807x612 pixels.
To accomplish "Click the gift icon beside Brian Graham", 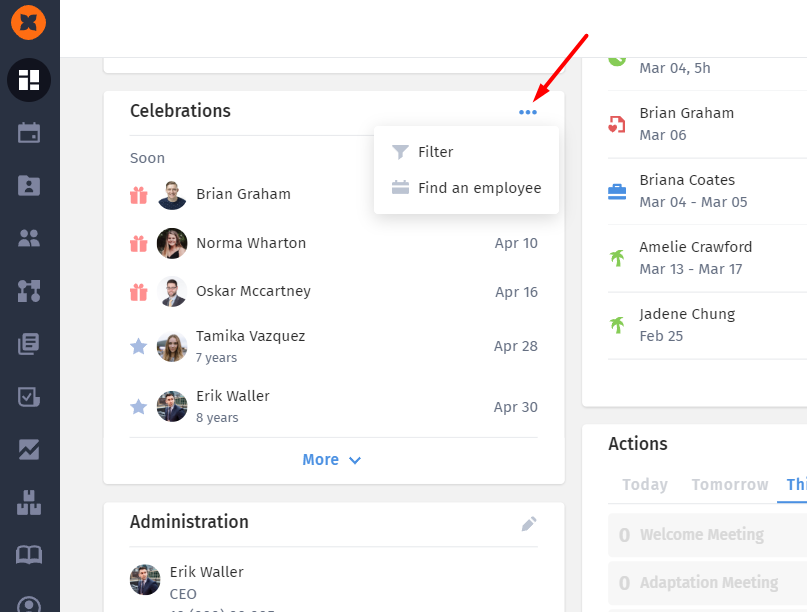I will [x=138, y=195].
